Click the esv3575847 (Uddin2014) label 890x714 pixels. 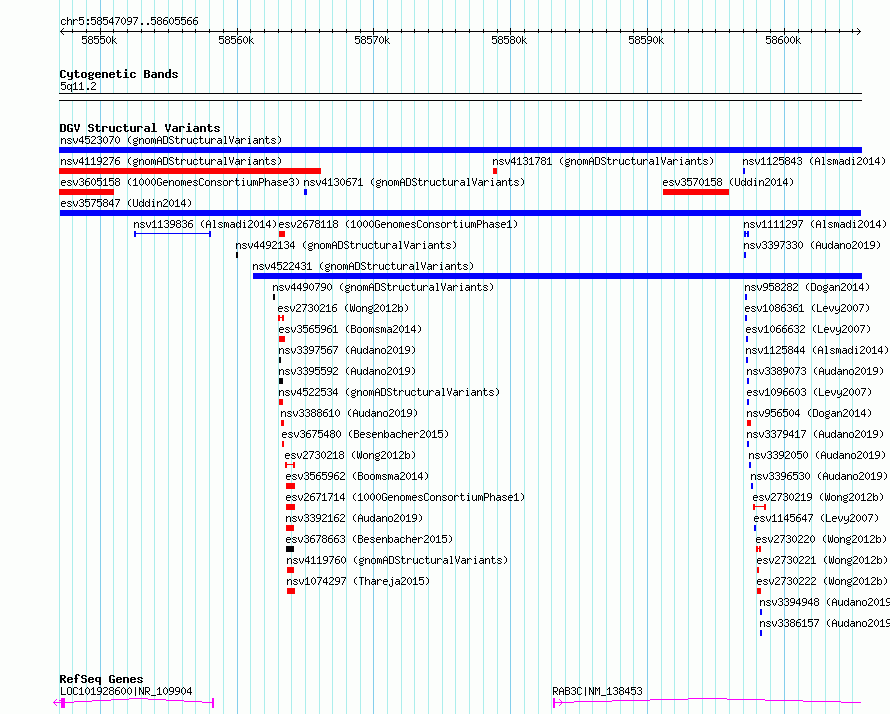[x=126, y=203]
